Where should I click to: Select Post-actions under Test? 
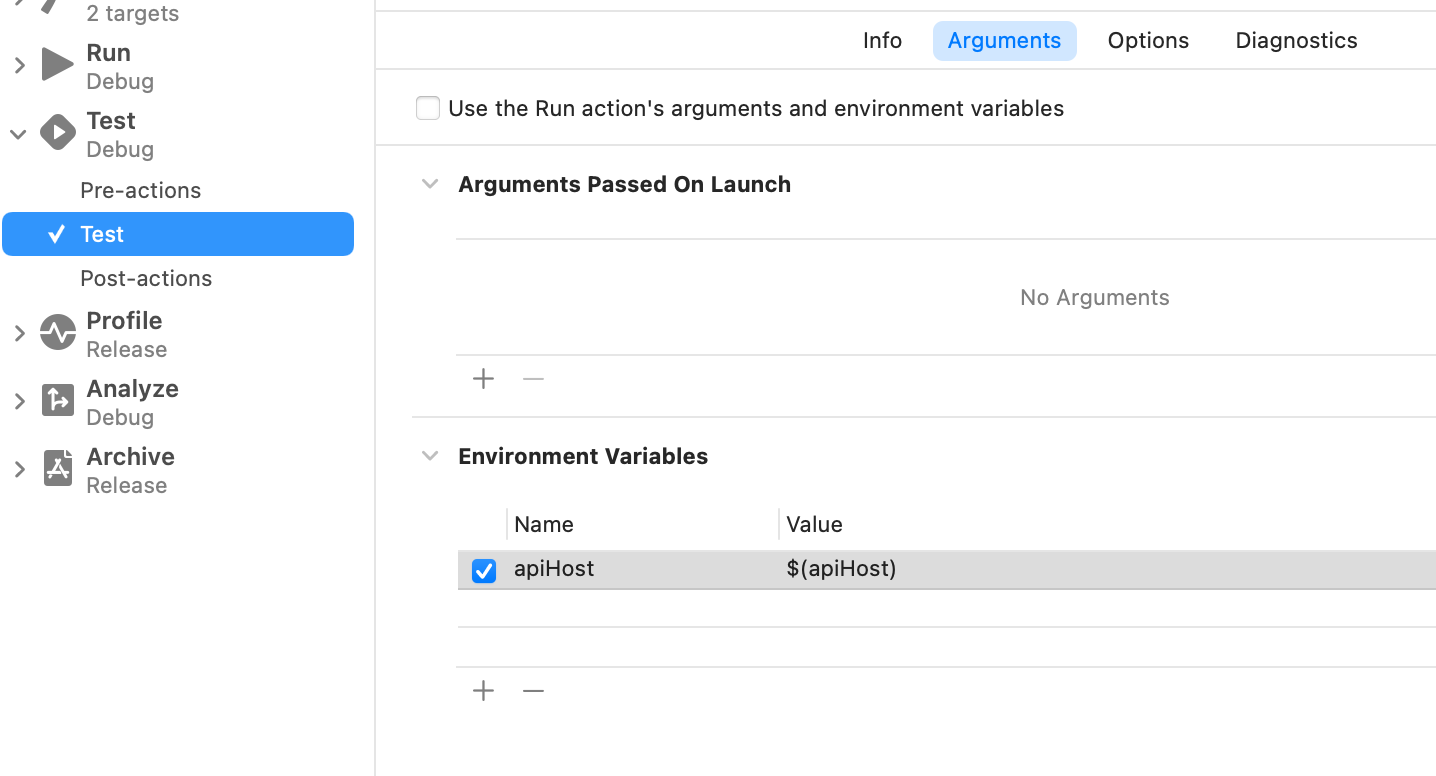pyautogui.click(x=146, y=278)
